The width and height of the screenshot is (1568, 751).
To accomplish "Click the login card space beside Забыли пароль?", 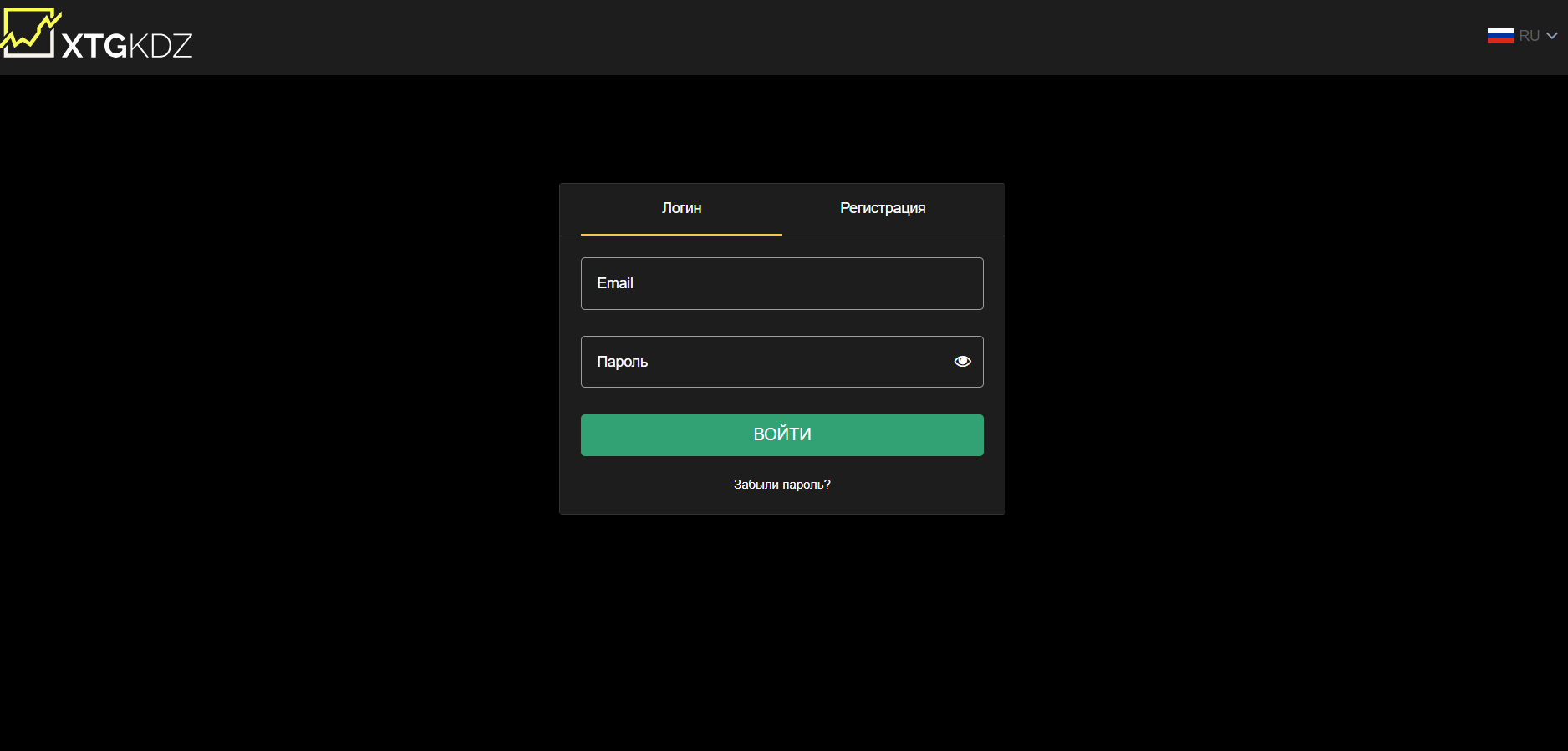I will 919,486.
